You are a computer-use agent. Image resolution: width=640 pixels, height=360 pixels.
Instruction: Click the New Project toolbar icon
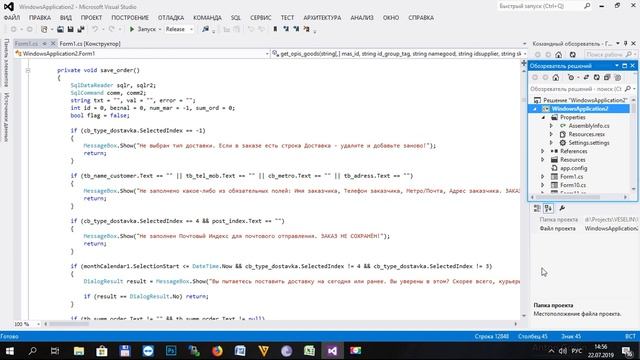(x=44, y=29)
